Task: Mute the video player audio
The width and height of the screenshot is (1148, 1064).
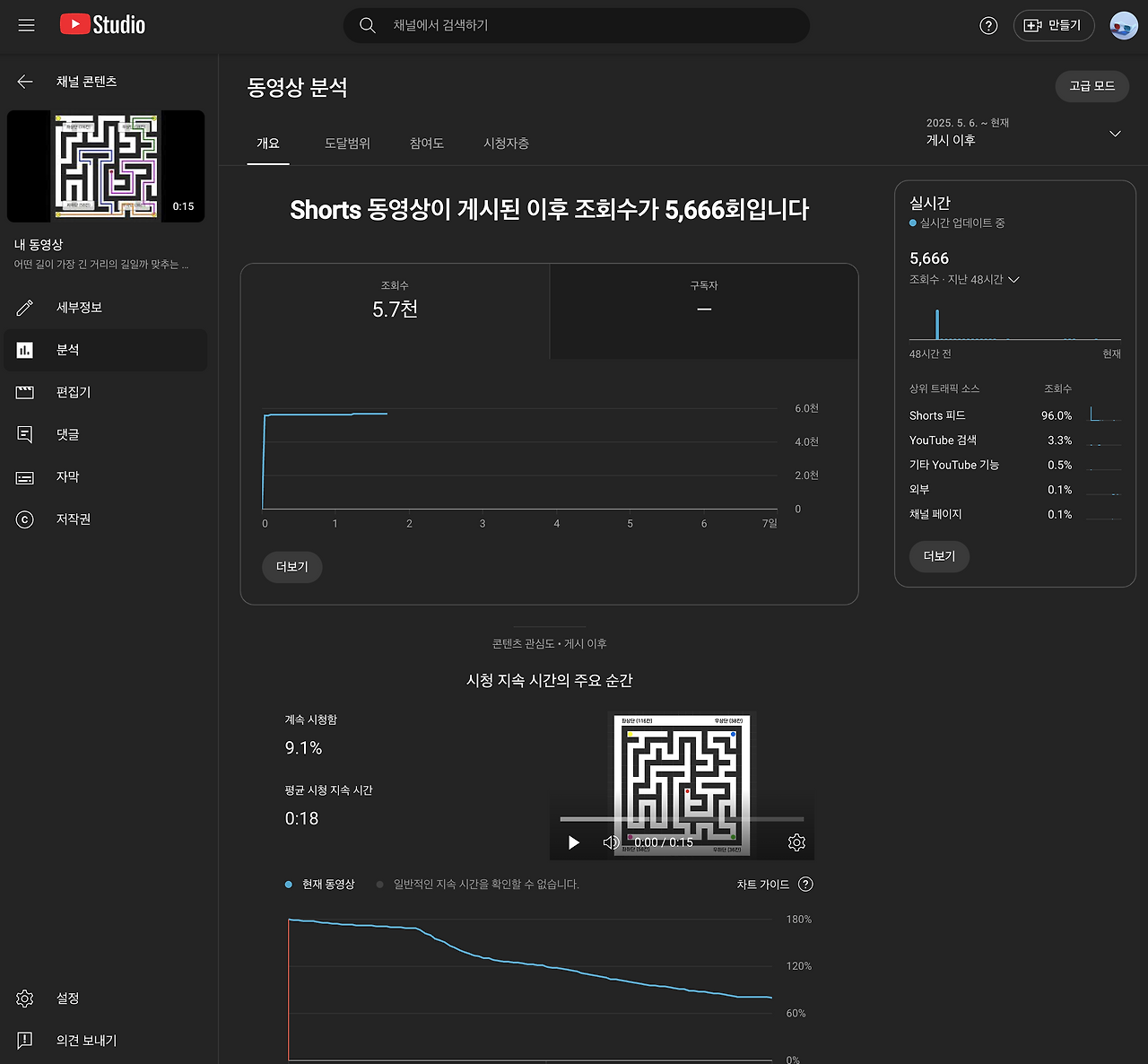Action: [611, 842]
